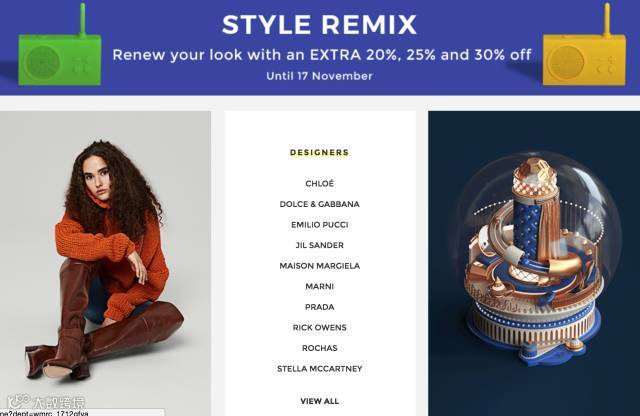Open the orange sweater model photo
The image size is (640, 416).
click(105, 263)
